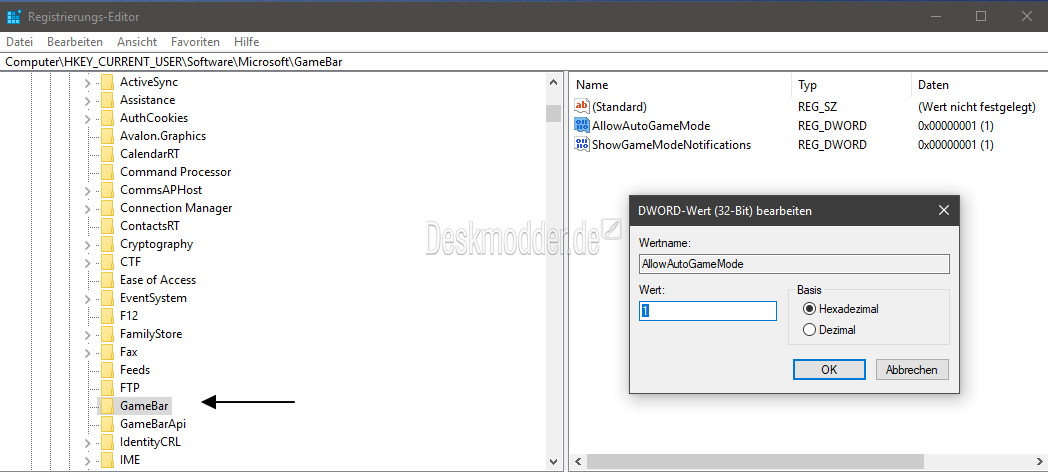Screen dimensions: 1048x472
Task: Expand the AuthCookies key
Action: 88,119
